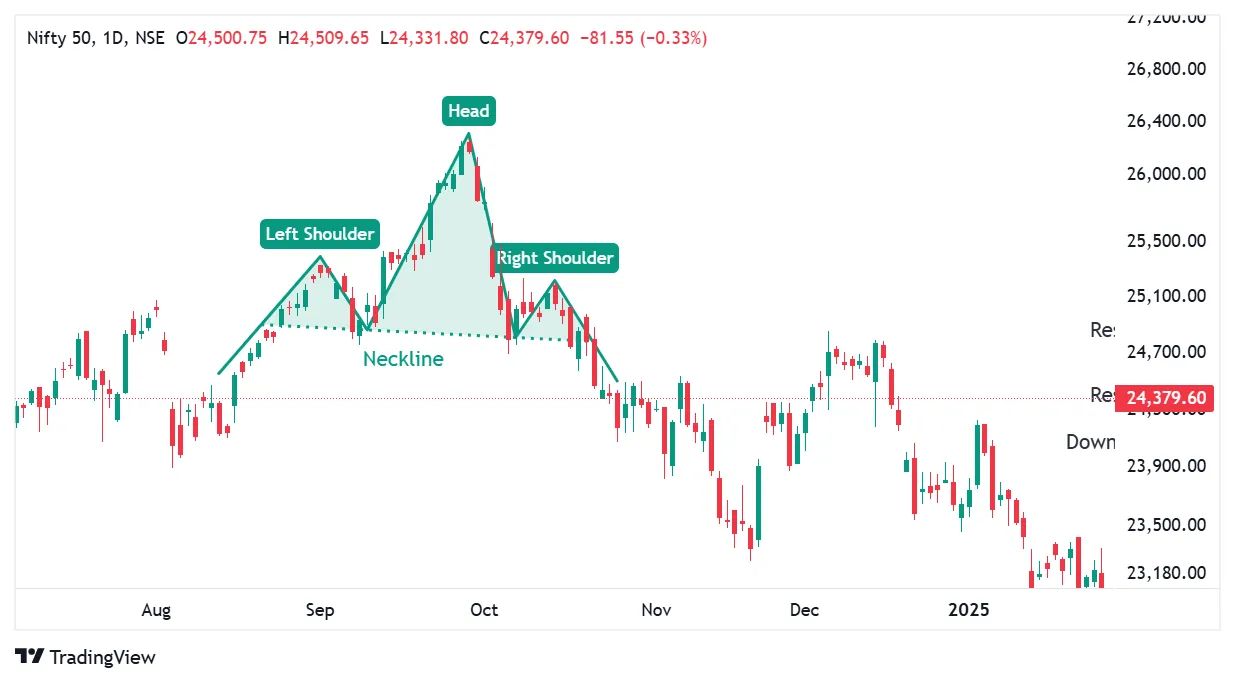Click the closing price C24,379.60 value
1235x683 pixels.
pyautogui.click(x=524, y=38)
